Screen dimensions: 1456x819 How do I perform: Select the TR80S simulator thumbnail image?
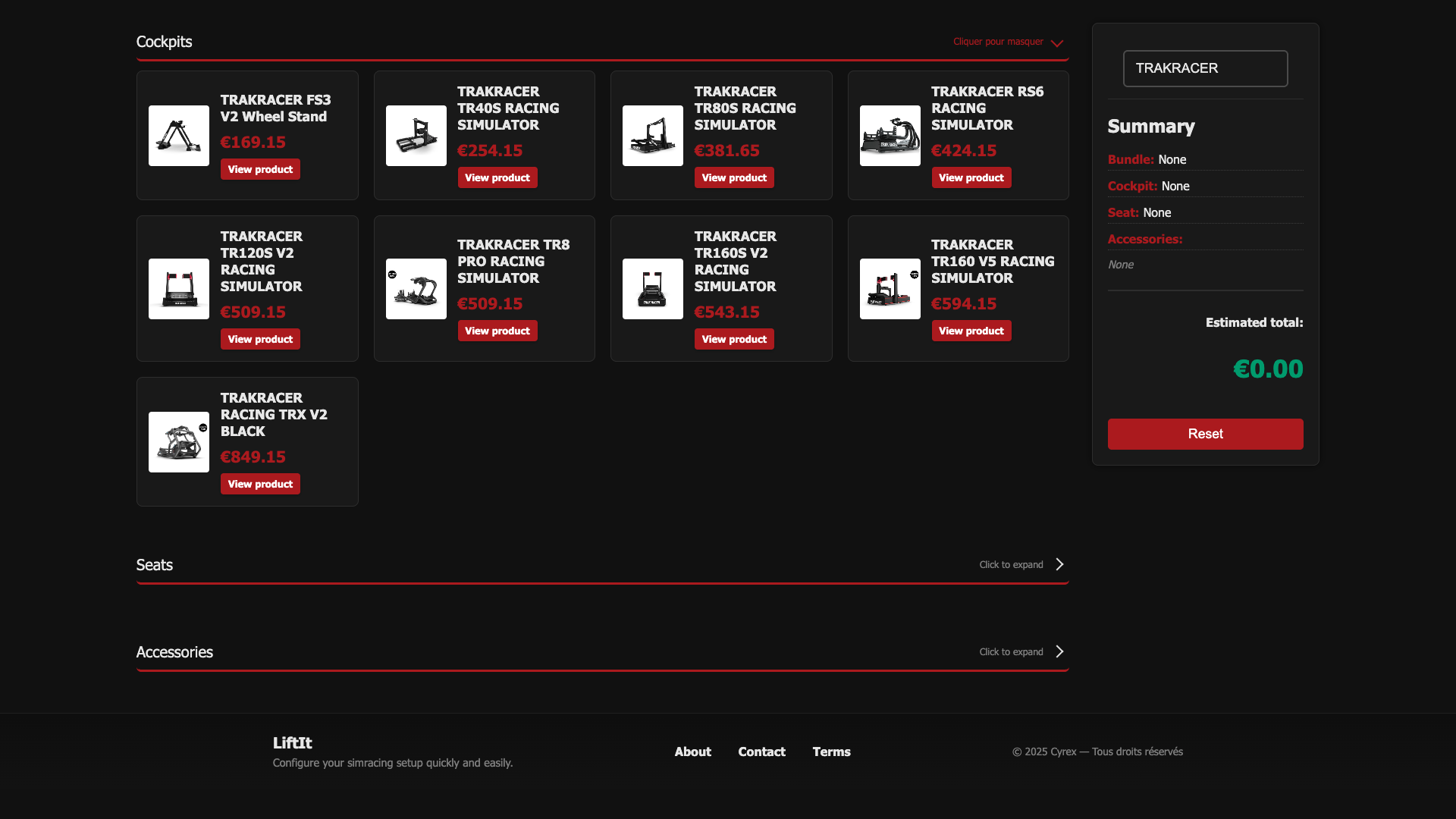653,136
